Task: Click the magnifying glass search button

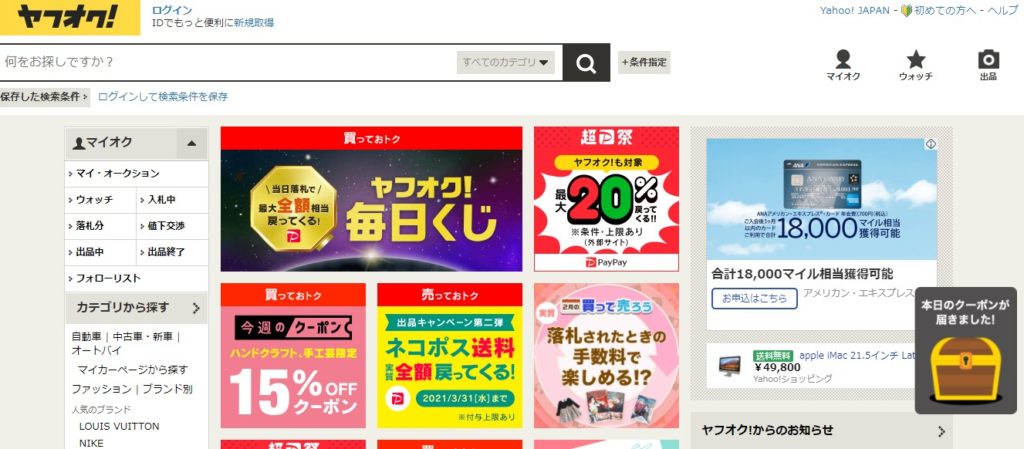Action: [x=586, y=63]
